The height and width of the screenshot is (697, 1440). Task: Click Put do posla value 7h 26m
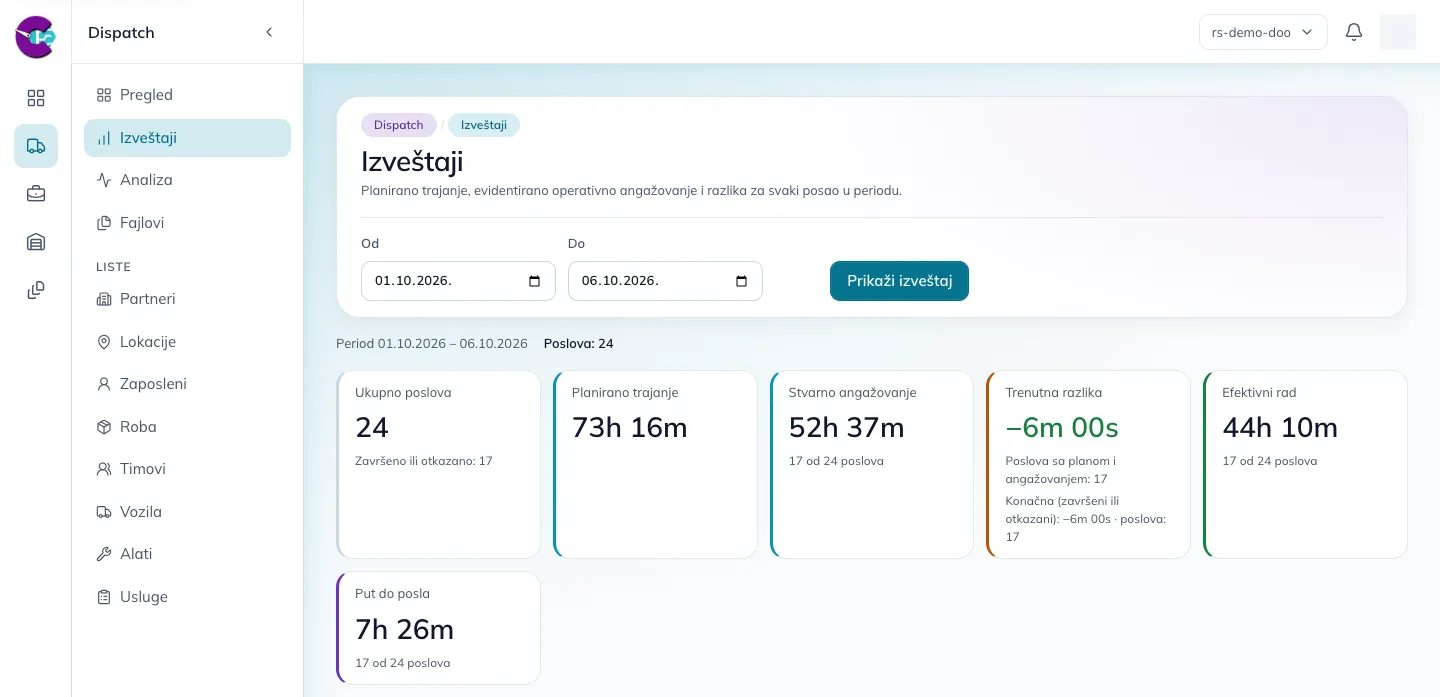405,629
